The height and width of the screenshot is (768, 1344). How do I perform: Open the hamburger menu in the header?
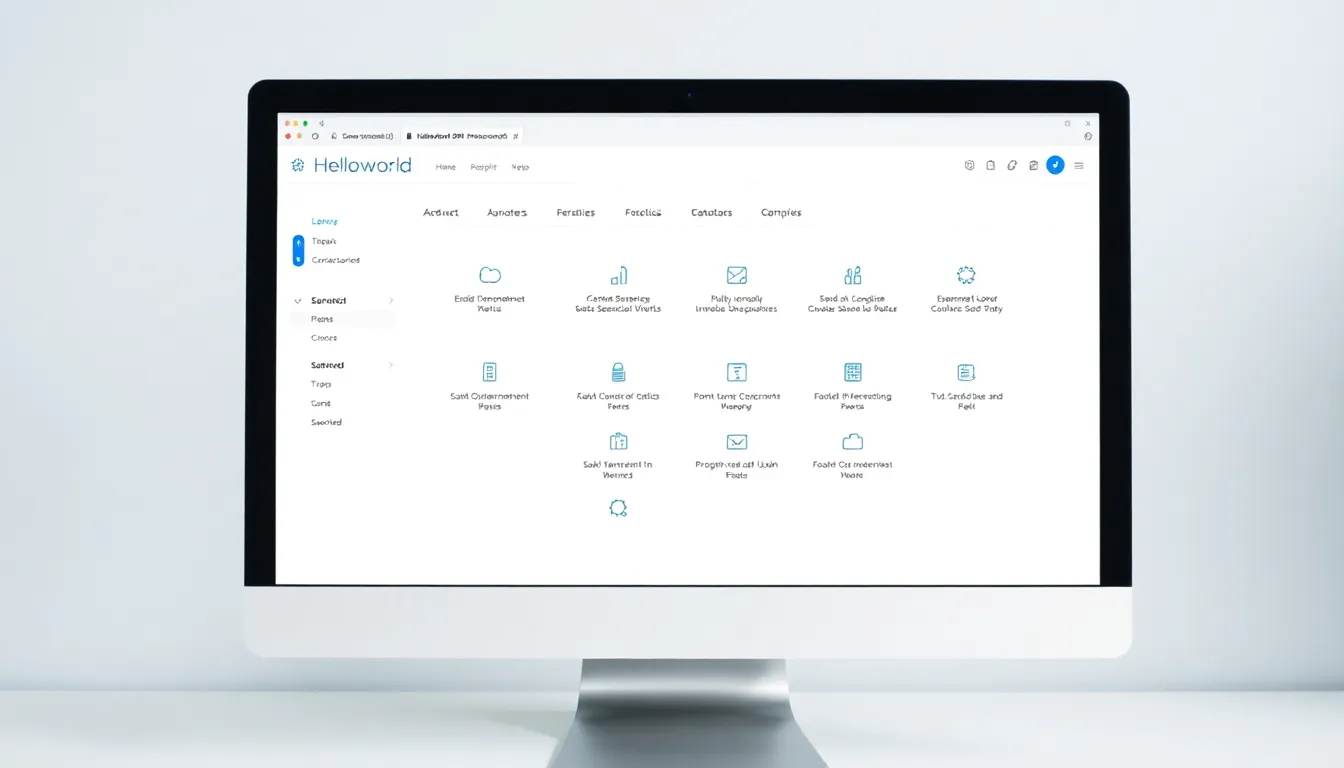(1078, 166)
